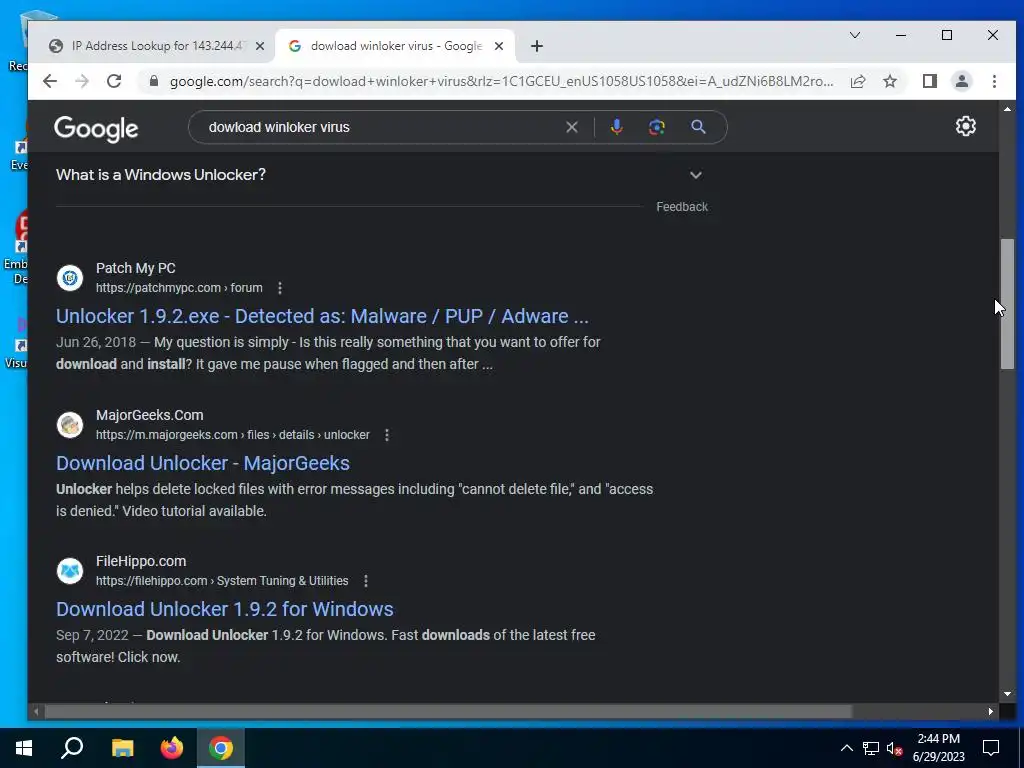This screenshot has width=1024, height=768.
Task: Open more options for MajorGeeks result
Action: pyautogui.click(x=387, y=435)
